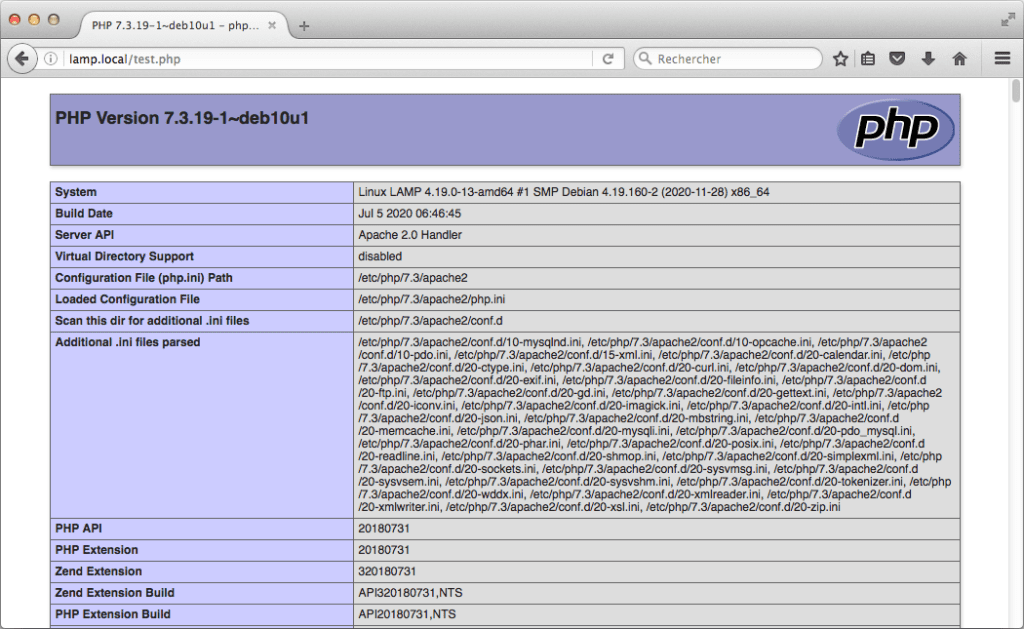Screen dimensions: 1024x629
Task: Bookmark this page using the star icon
Action: (840, 58)
